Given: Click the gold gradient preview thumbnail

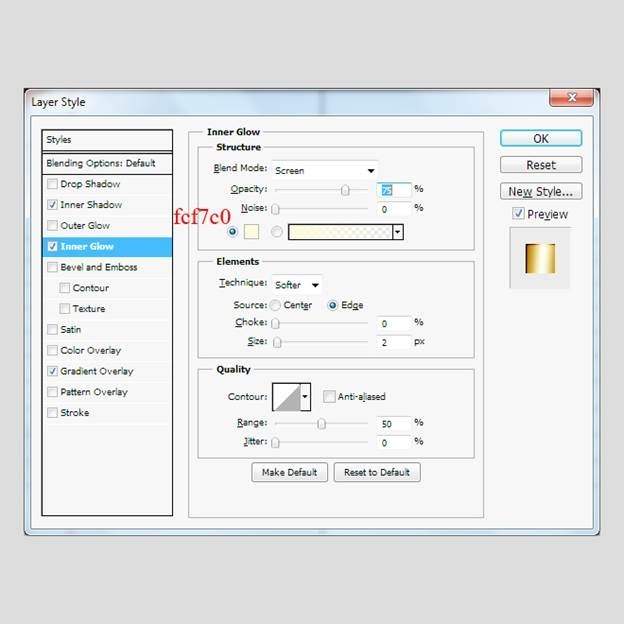Looking at the screenshot, I should (539, 258).
